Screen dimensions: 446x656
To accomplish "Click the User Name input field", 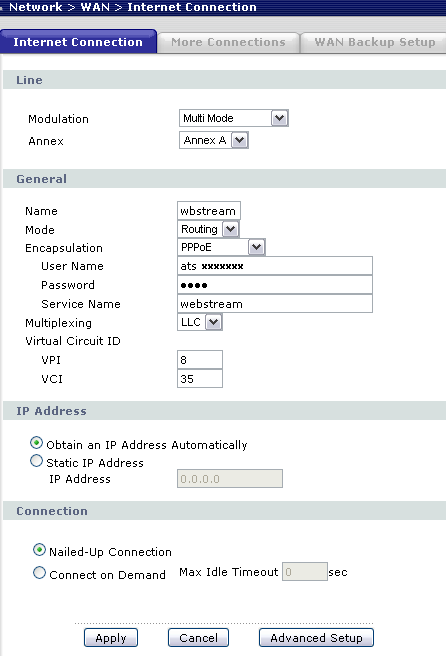I will click(x=275, y=266).
